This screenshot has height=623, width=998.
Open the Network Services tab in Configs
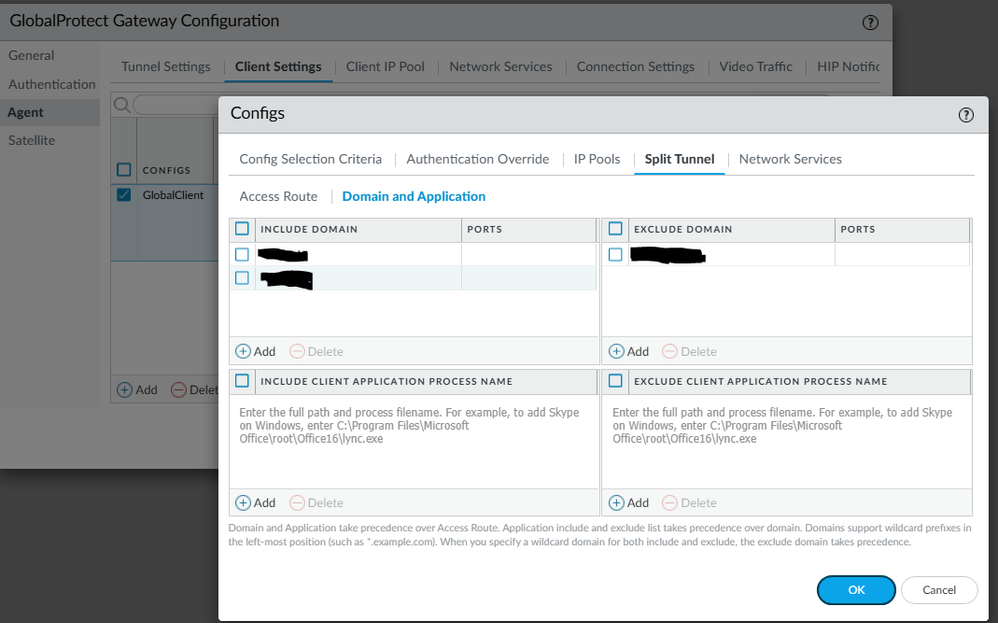(x=790, y=159)
